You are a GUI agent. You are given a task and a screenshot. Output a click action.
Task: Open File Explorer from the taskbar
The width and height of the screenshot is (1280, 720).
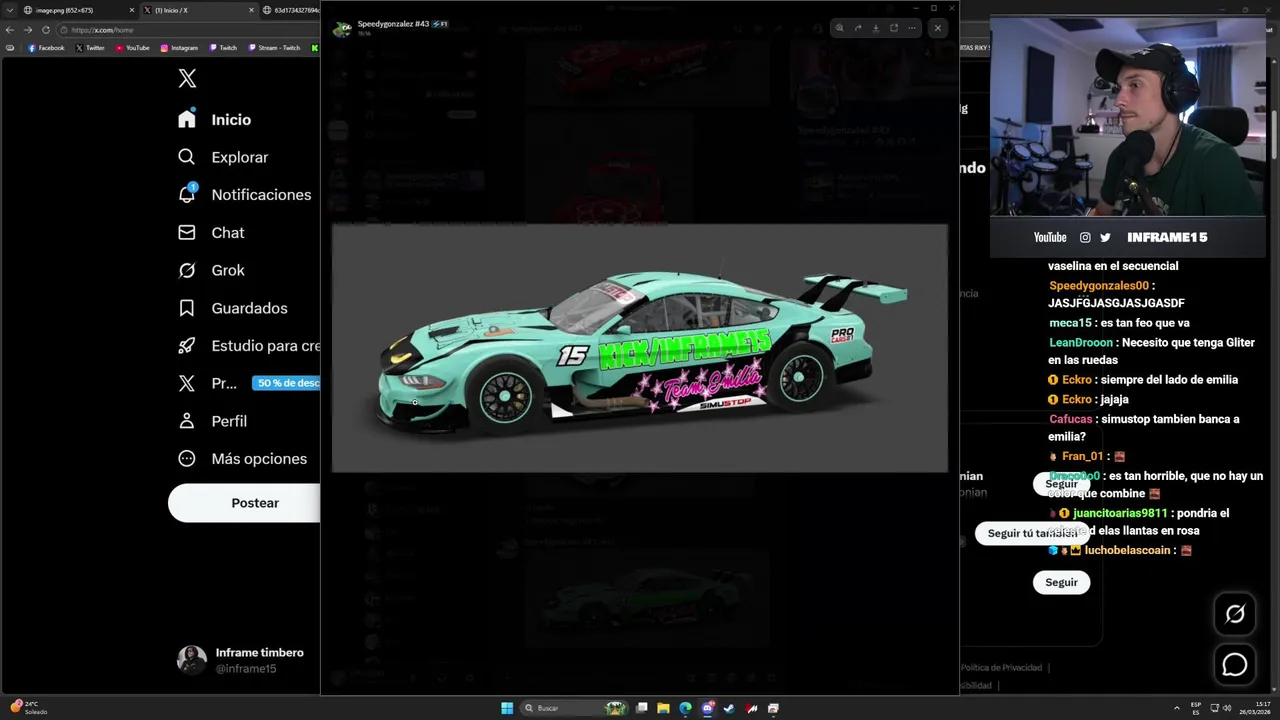(663, 708)
